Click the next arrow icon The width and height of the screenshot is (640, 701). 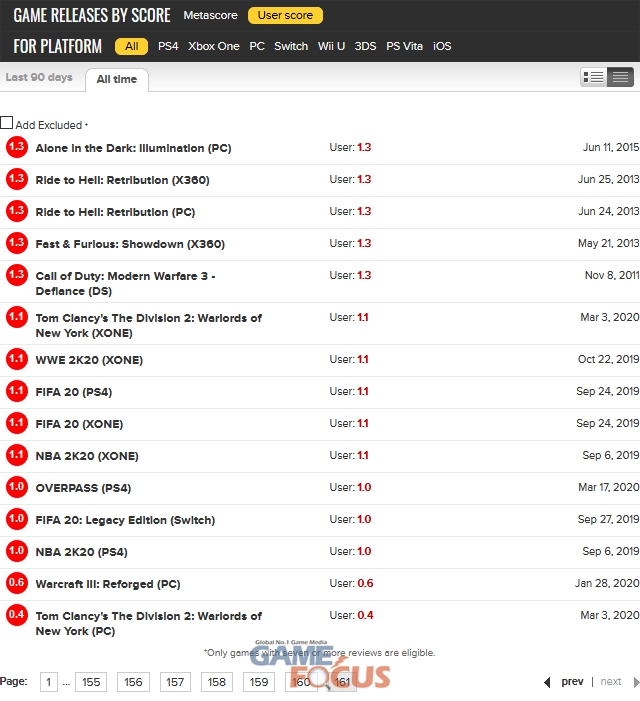(636, 682)
